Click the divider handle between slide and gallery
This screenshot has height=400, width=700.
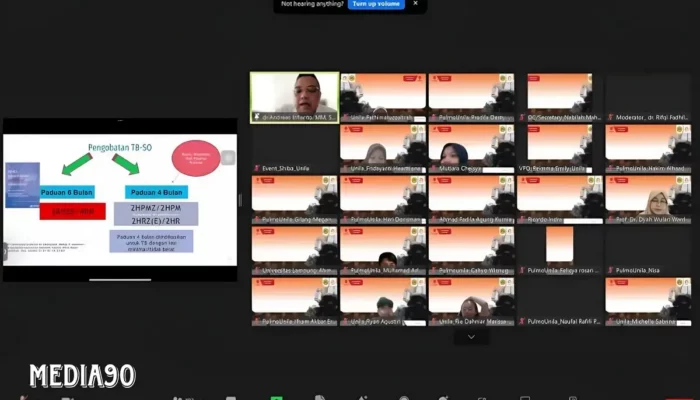click(x=240, y=200)
